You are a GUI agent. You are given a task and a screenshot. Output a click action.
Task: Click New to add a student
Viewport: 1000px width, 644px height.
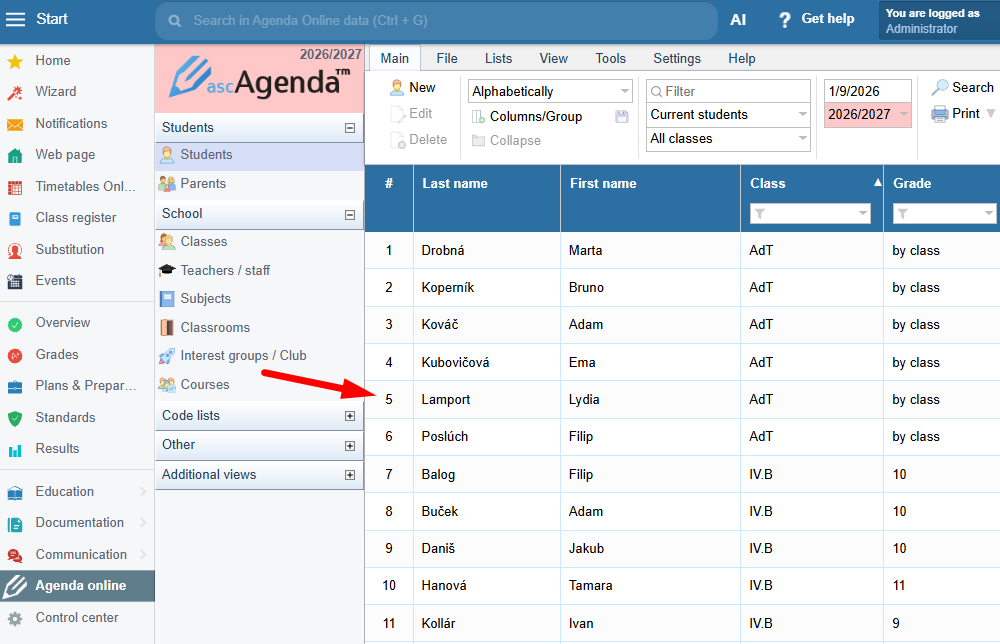pyautogui.click(x=413, y=88)
